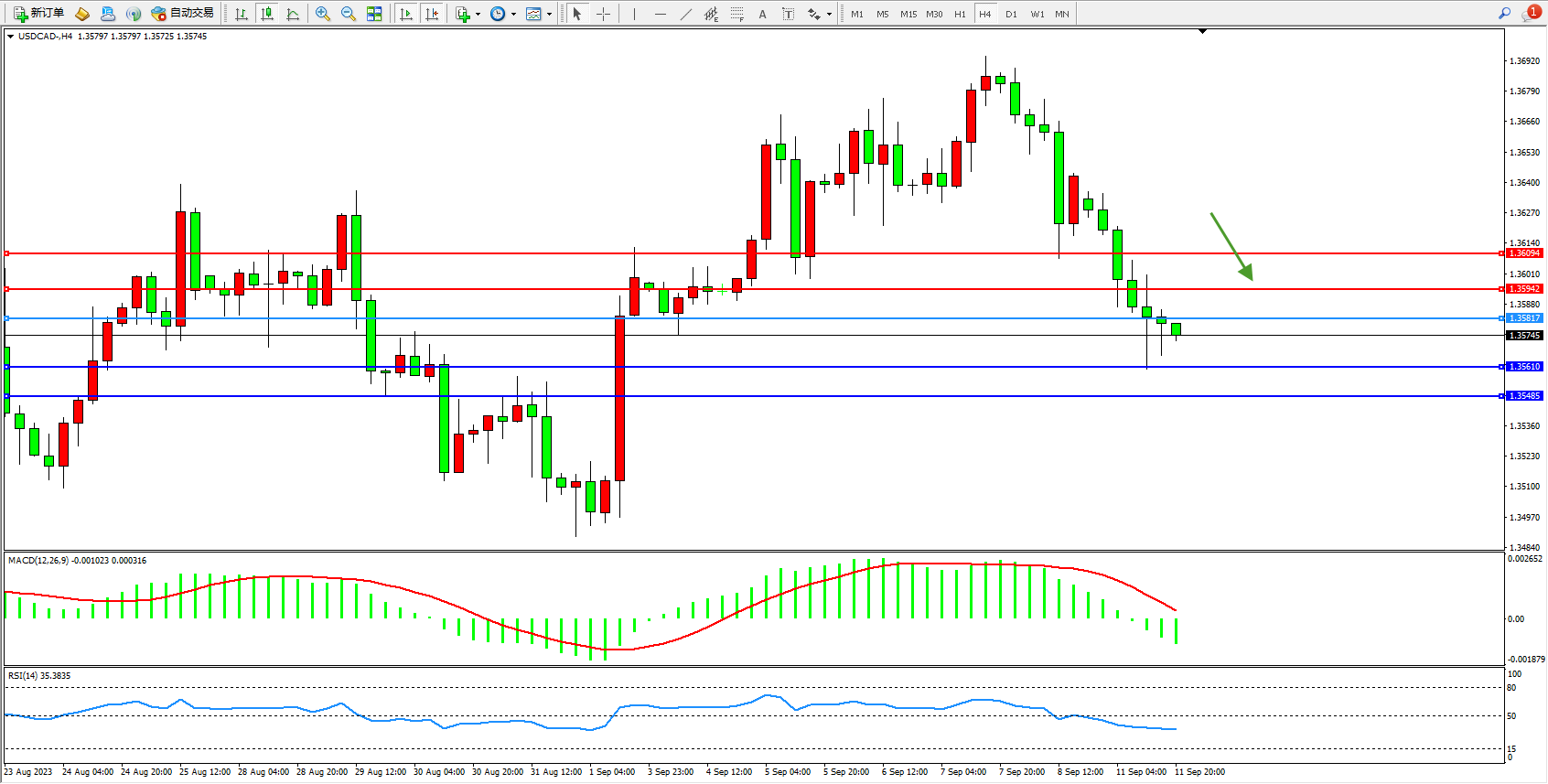The height and width of the screenshot is (784, 1548).
Task: Click the red 1.36094 horizontal line label
Action: click(x=1524, y=253)
